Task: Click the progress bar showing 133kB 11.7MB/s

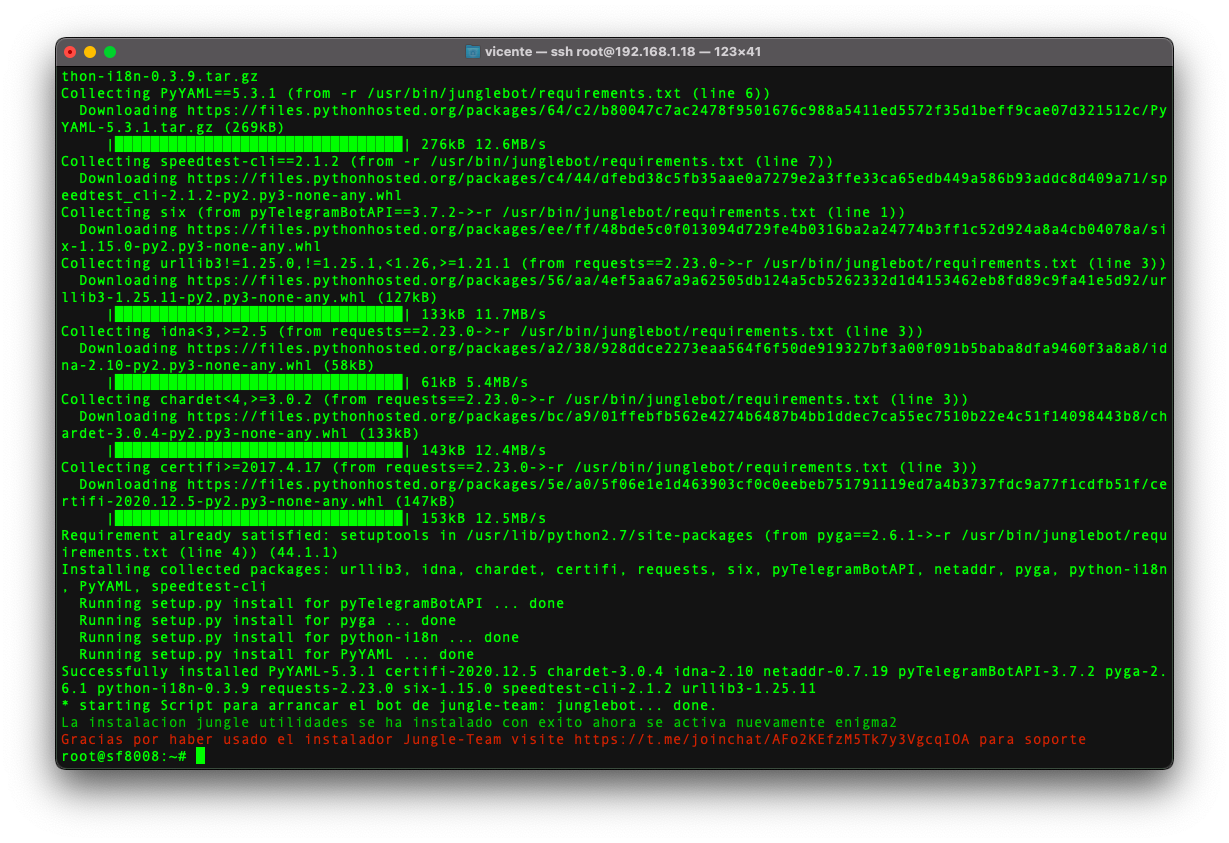Action: pos(258,314)
